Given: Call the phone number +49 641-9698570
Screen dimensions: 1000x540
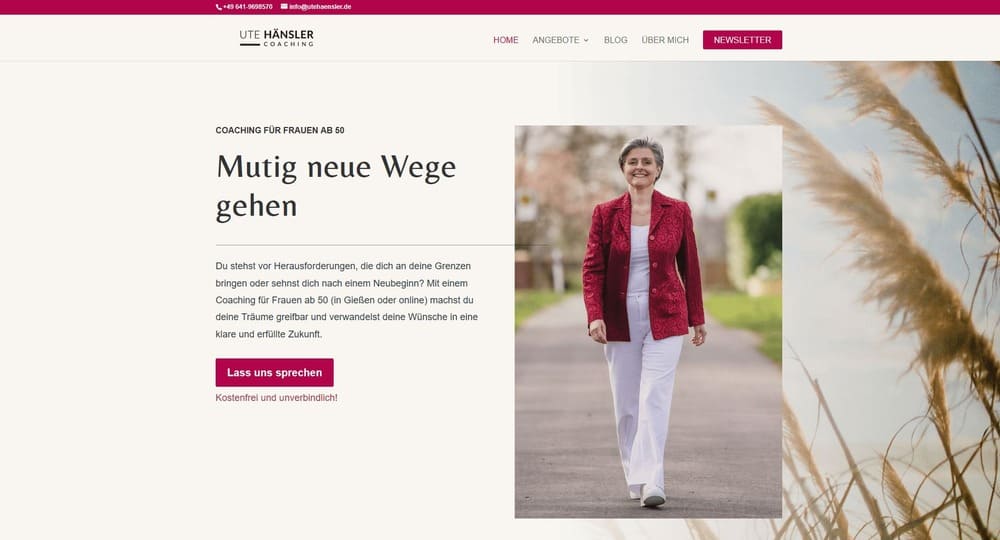Looking at the screenshot, I should pyautogui.click(x=247, y=7).
